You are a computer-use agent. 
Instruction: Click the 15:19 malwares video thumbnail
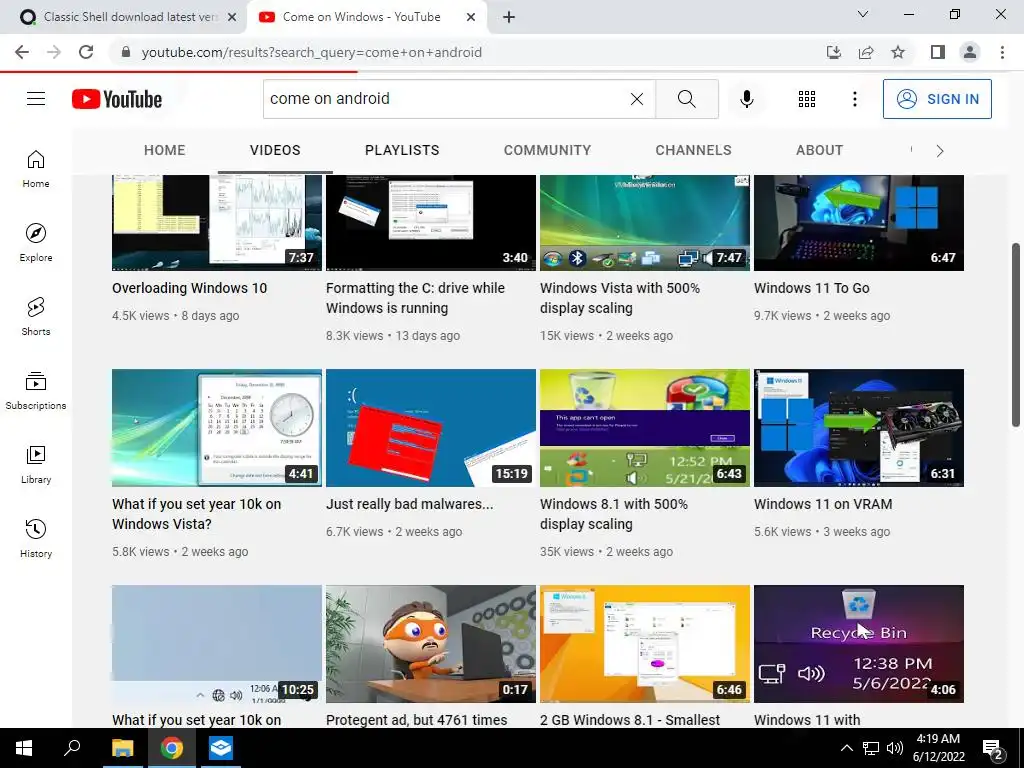point(431,428)
